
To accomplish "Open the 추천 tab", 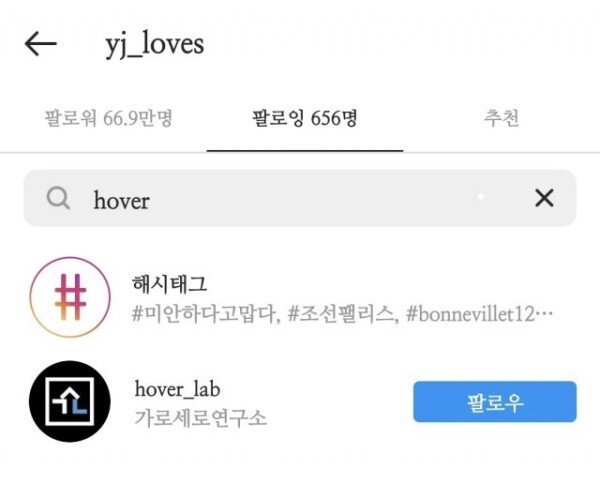I will click(502, 118).
